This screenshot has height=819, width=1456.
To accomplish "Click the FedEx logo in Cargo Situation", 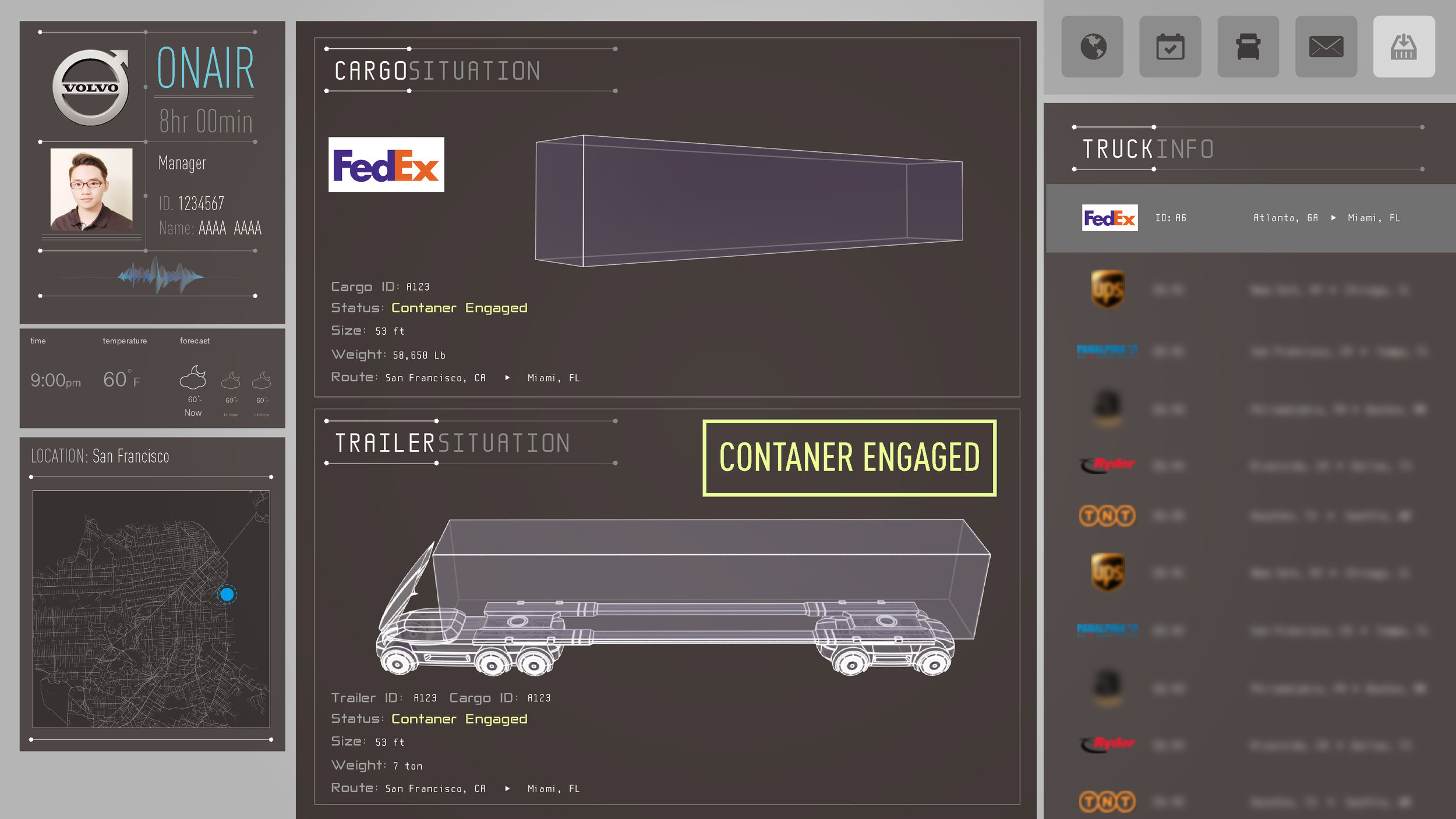I will pos(386,165).
